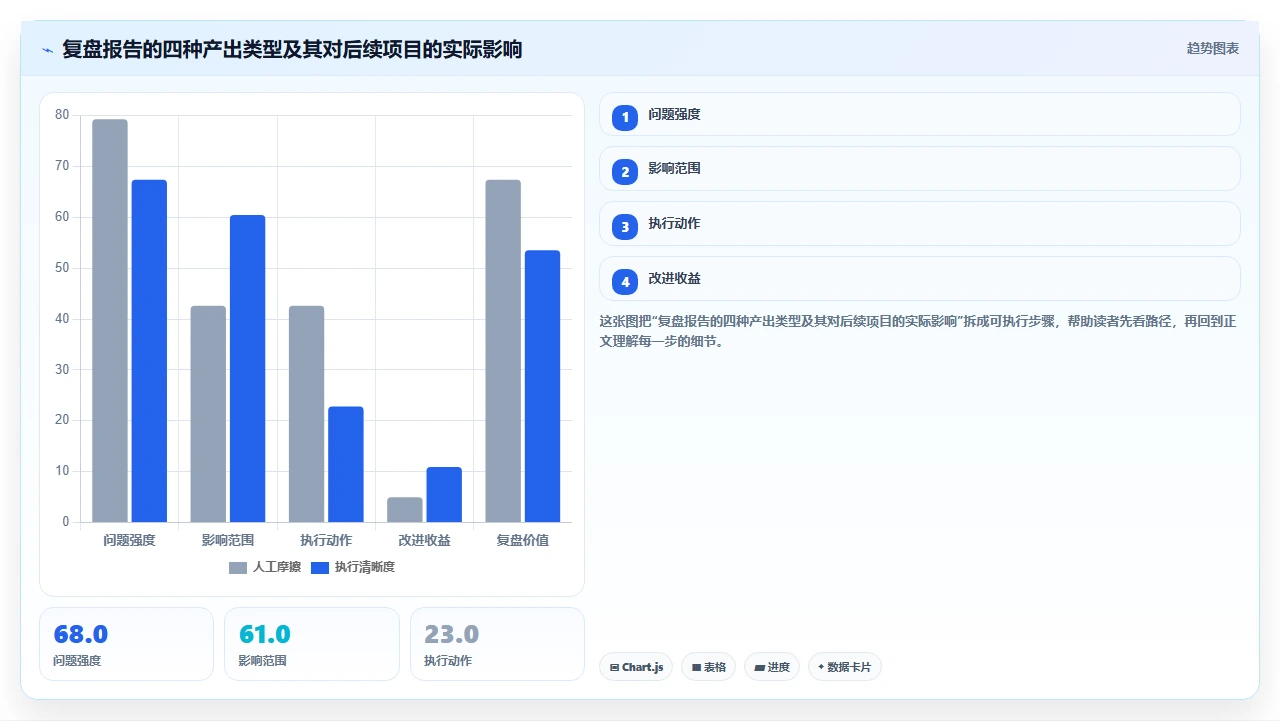Open the 61.0 影响范围 data card
The height and width of the screenshot is (721, 1280).
pos(312,644)
